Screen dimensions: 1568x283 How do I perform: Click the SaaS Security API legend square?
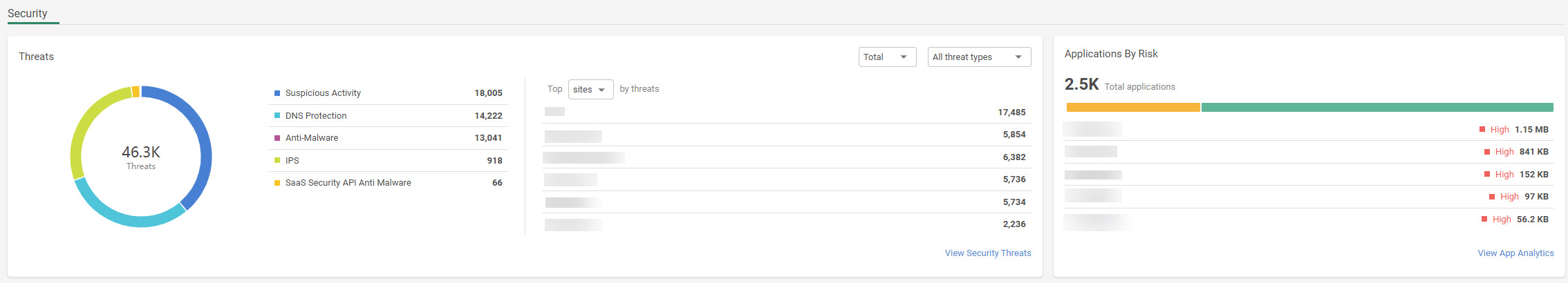pos(277,183)
